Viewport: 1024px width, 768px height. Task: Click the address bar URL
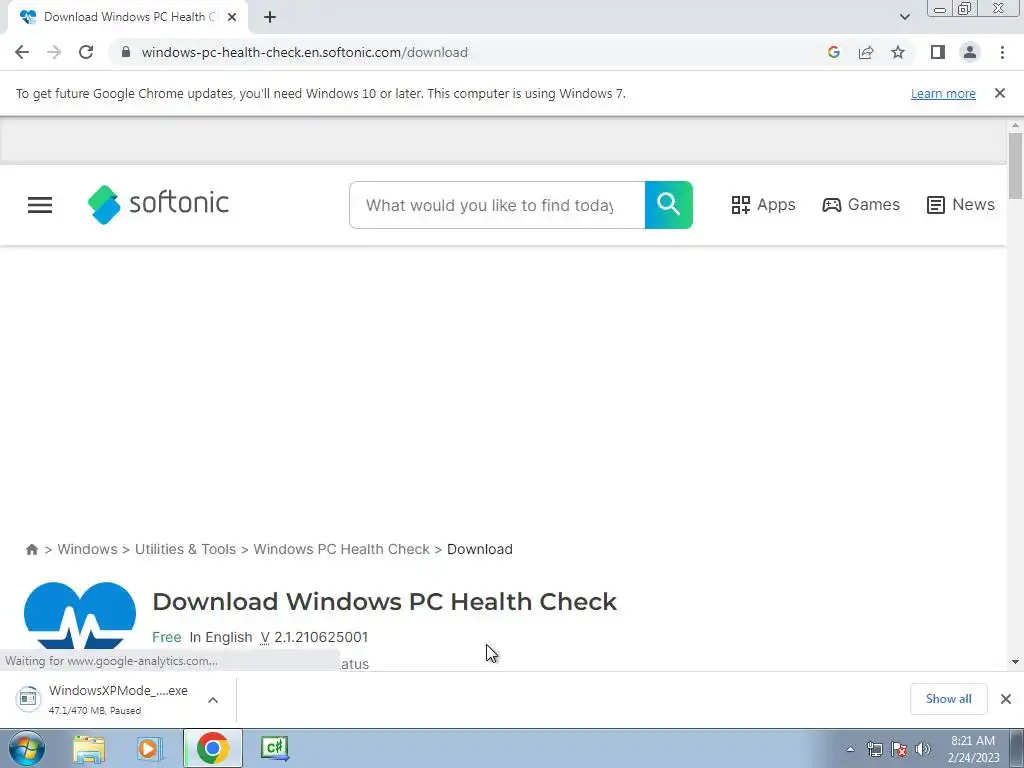click(x=304, y=52)
